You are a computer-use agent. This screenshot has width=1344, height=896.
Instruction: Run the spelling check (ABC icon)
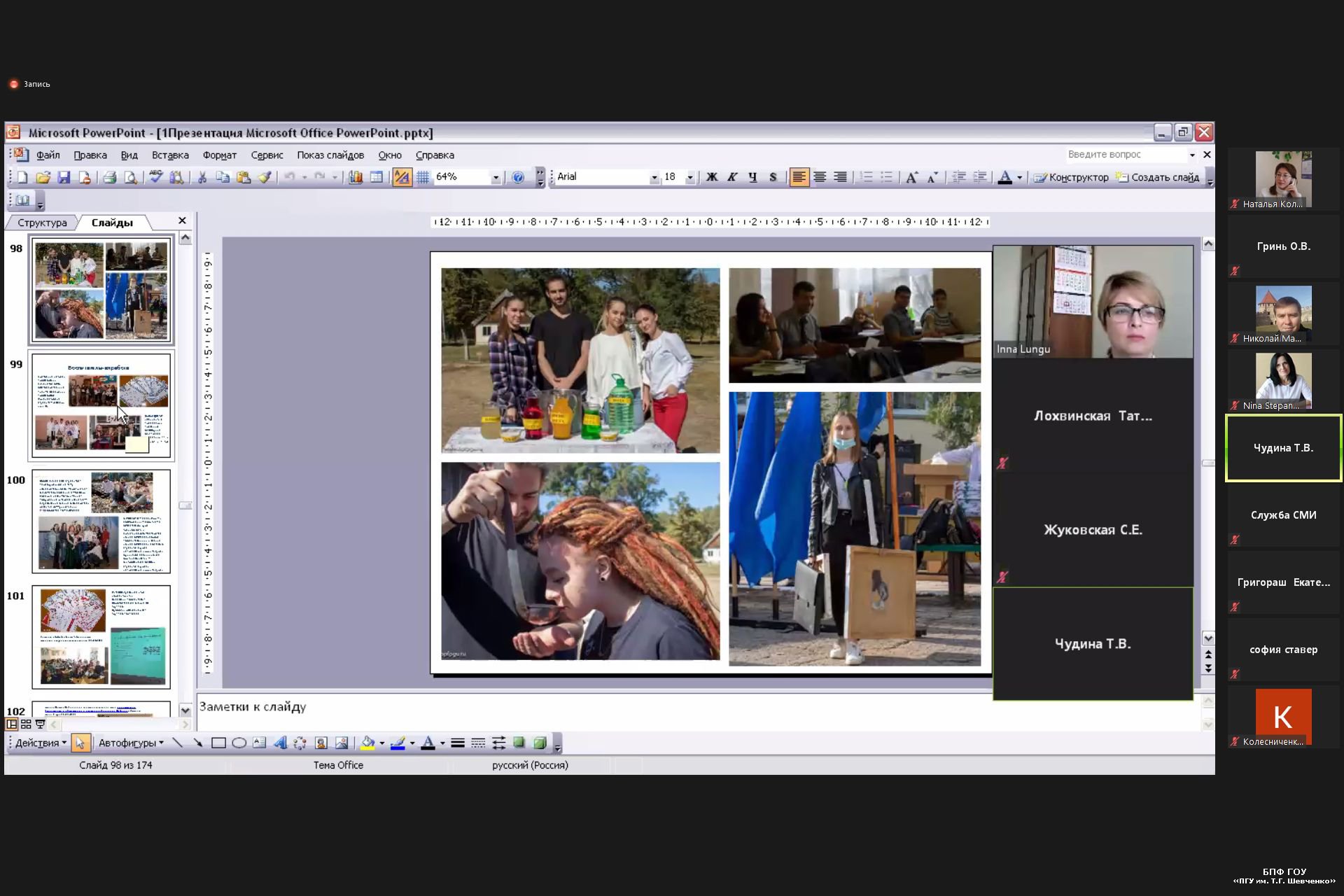pyautogui.click(x=155, y=178)
